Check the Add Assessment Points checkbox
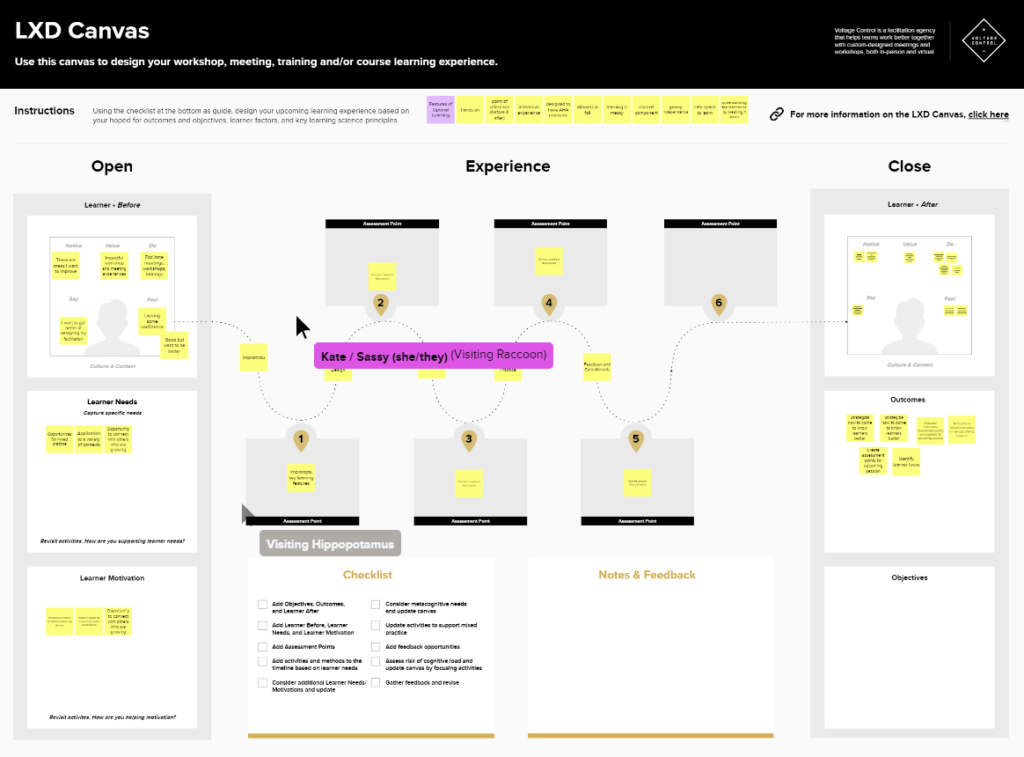Image resolution: width=1024 pixels, height=757 pixels. [262, 647]
